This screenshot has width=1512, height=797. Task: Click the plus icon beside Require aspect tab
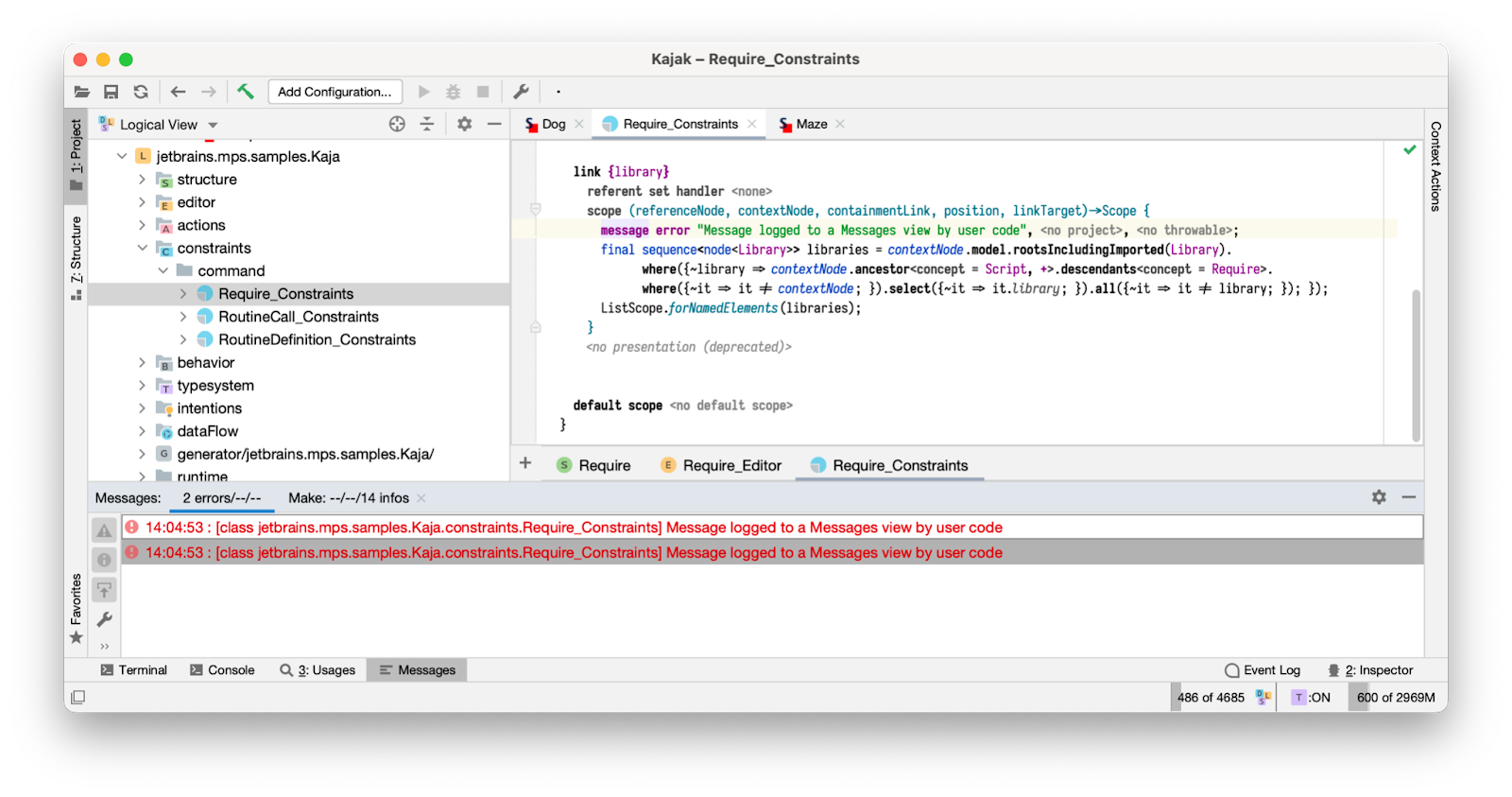tap(525, 463)
